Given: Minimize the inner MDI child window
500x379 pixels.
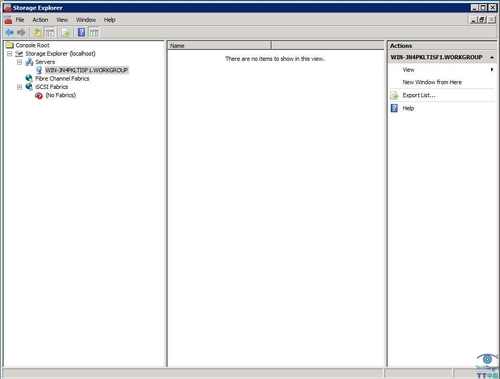Looking at the screenshot, I should coord(474,20).
